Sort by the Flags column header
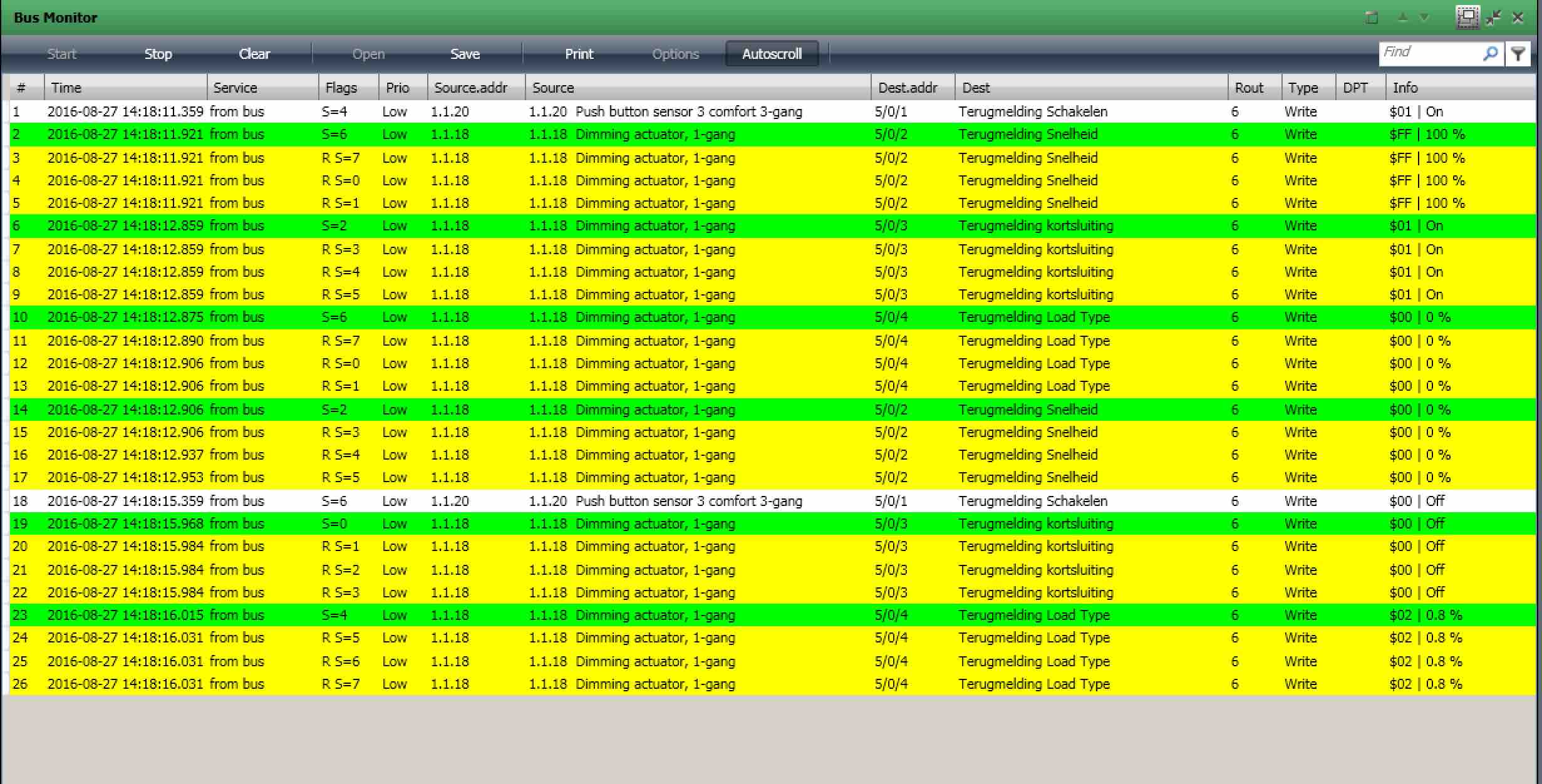Viewport: 1542px width, 784px height. pyautogui.click(x=348, y=88)
